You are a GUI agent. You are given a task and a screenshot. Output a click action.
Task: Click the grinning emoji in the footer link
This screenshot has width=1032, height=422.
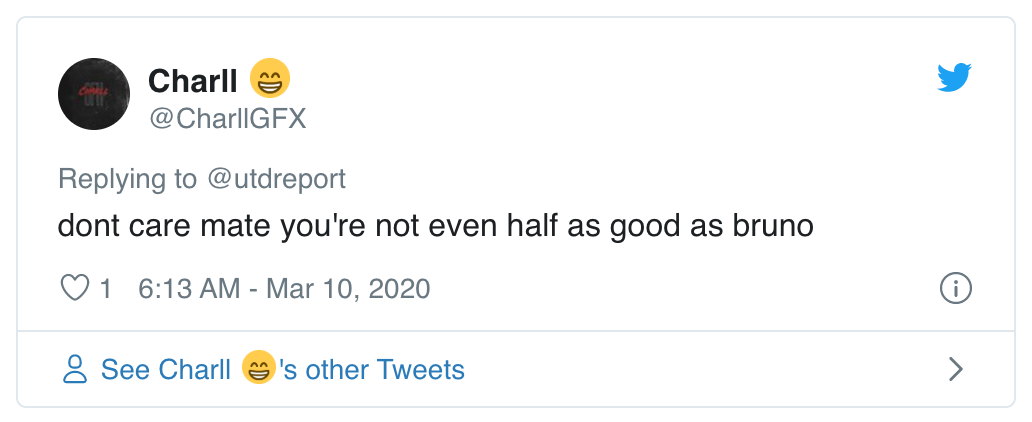click(x=259, y=370)
